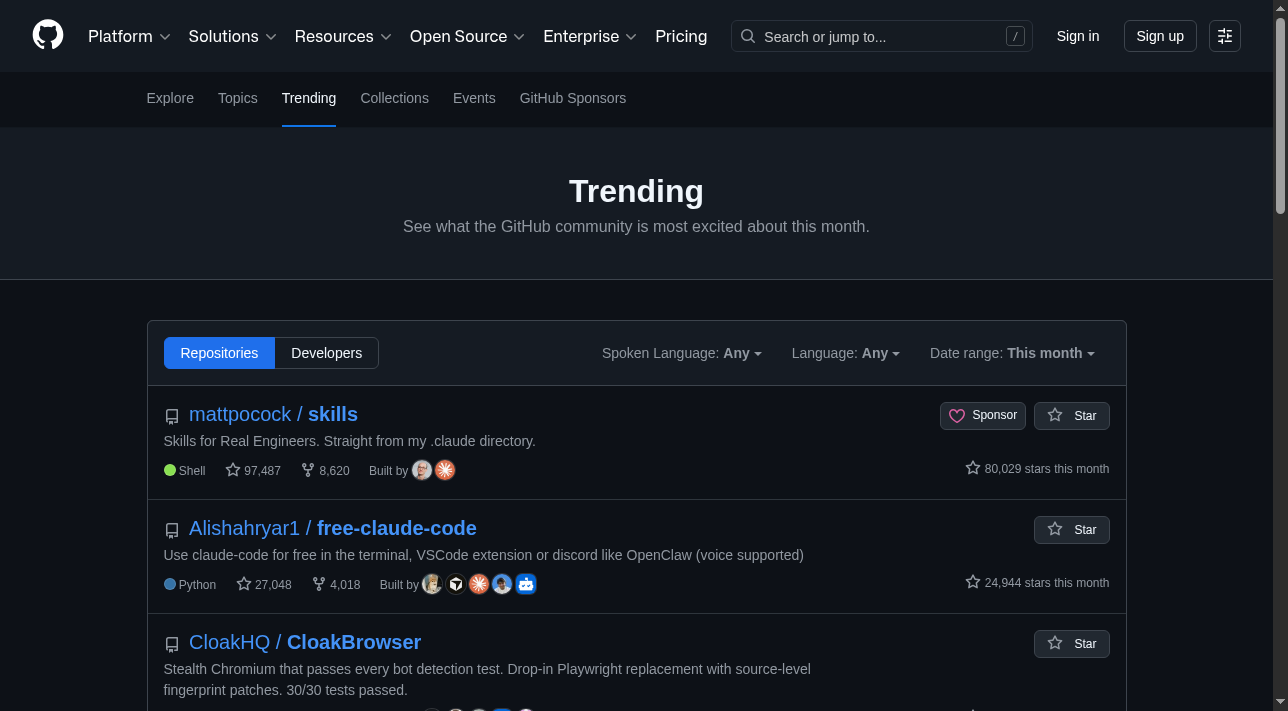
Task: Click 'Skills for Real Engineers' description
Action: click(350, 441)
